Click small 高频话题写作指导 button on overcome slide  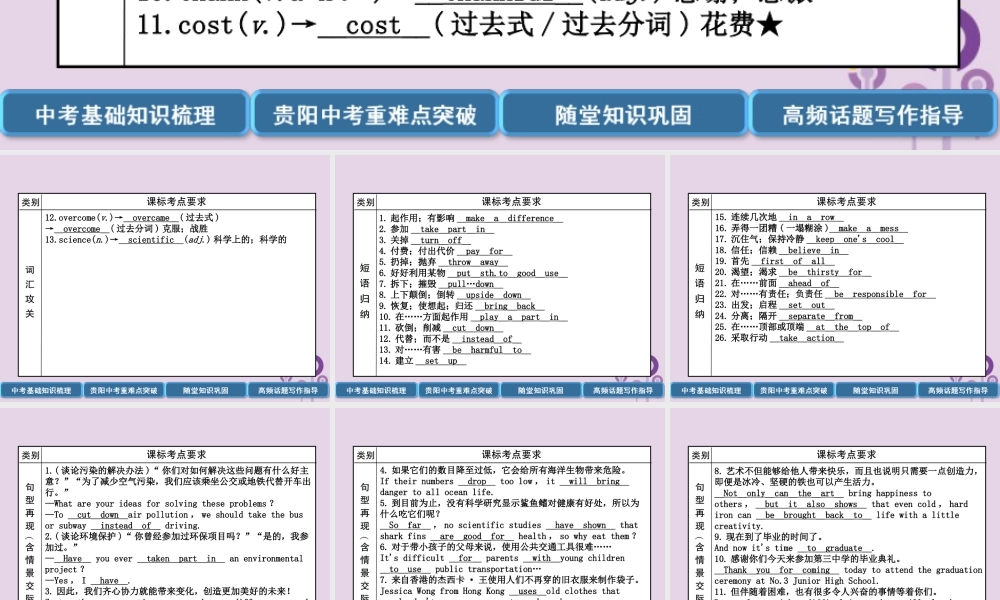click(x=288, y=390)
